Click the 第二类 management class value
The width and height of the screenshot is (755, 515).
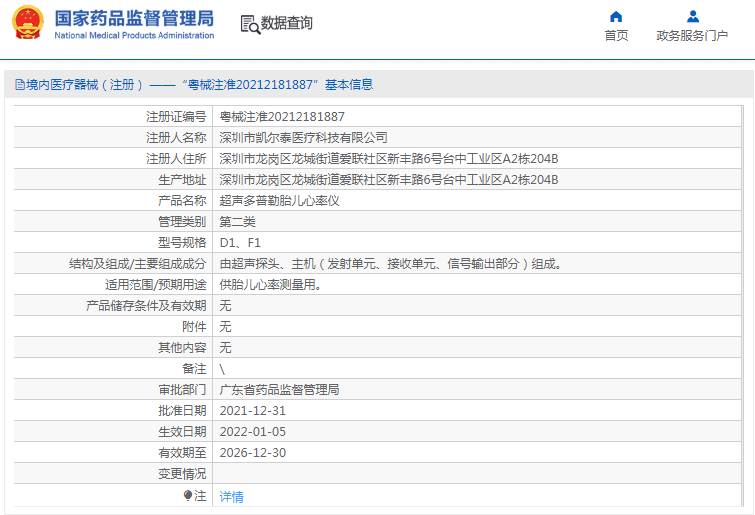pyautogui.click(x=237, y=222)
